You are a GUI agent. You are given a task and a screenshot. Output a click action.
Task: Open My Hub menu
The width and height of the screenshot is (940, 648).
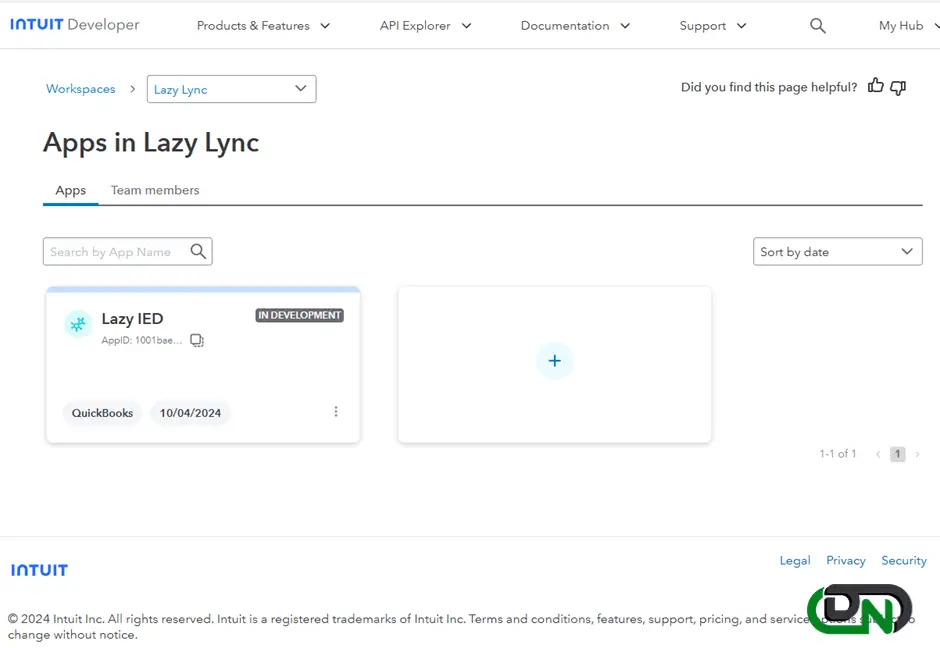click(x=908, y=26)
